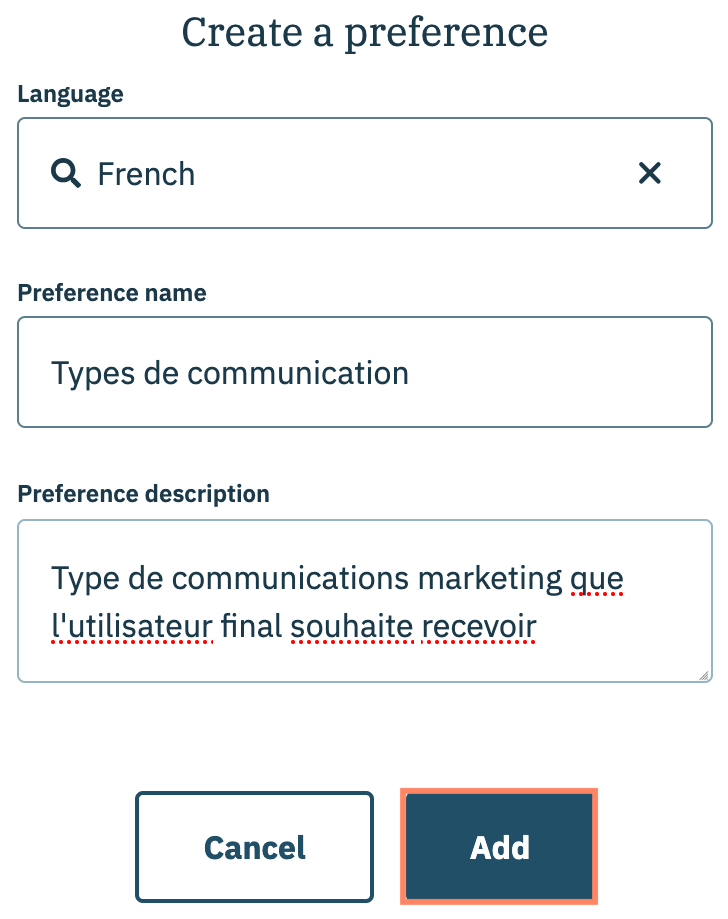
Task: Click the word Types in Preference name
Action: (x=91, y=373)
